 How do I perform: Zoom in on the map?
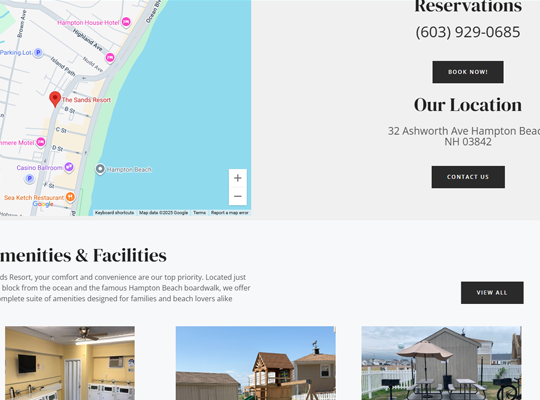(238, 178)
